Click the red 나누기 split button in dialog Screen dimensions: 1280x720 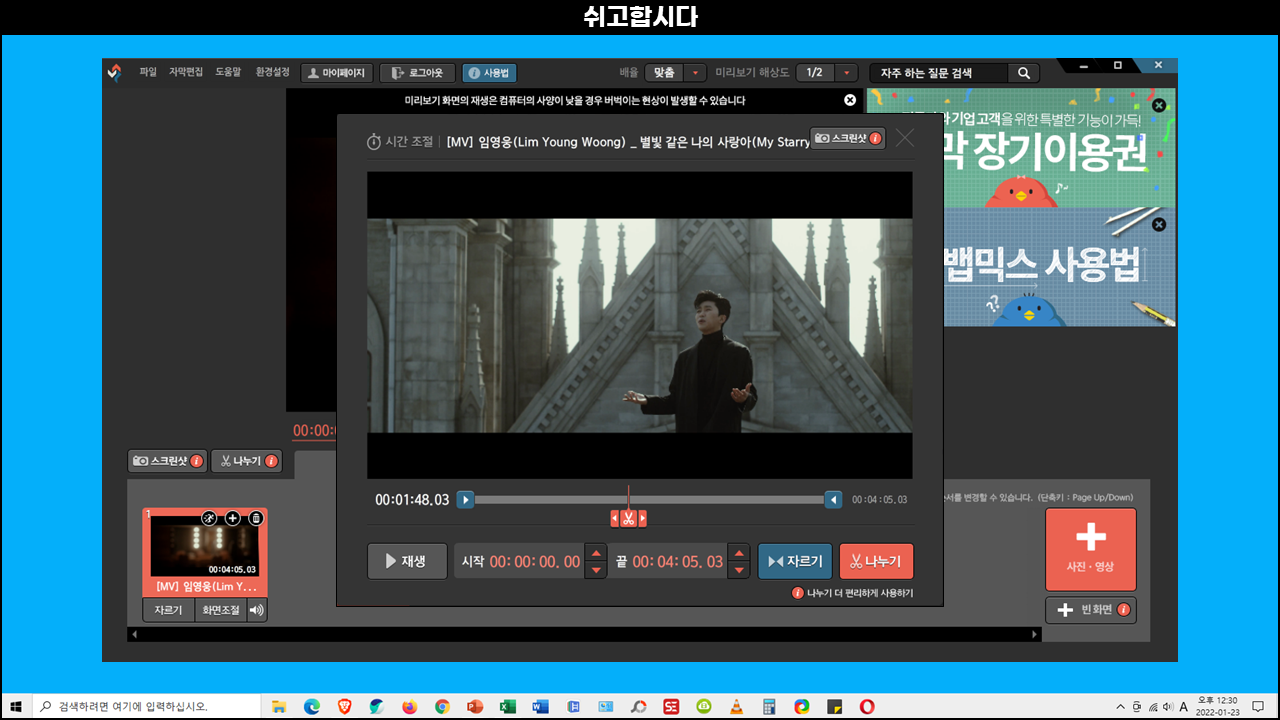tap(876, 561)
